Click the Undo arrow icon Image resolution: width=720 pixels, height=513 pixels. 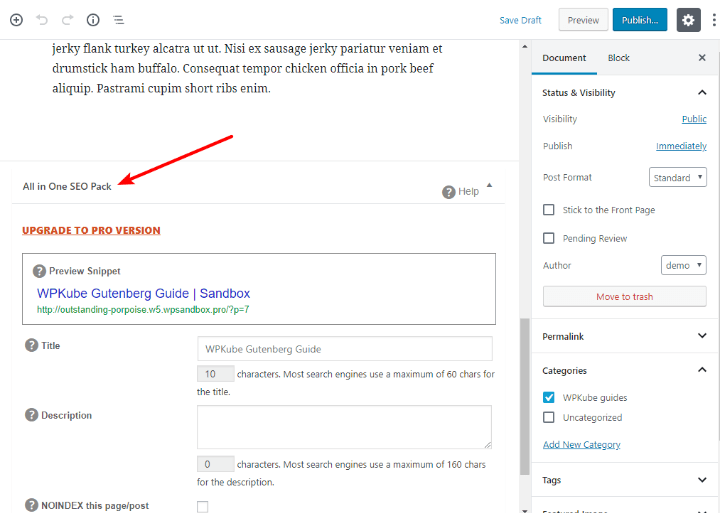point(42,20)
